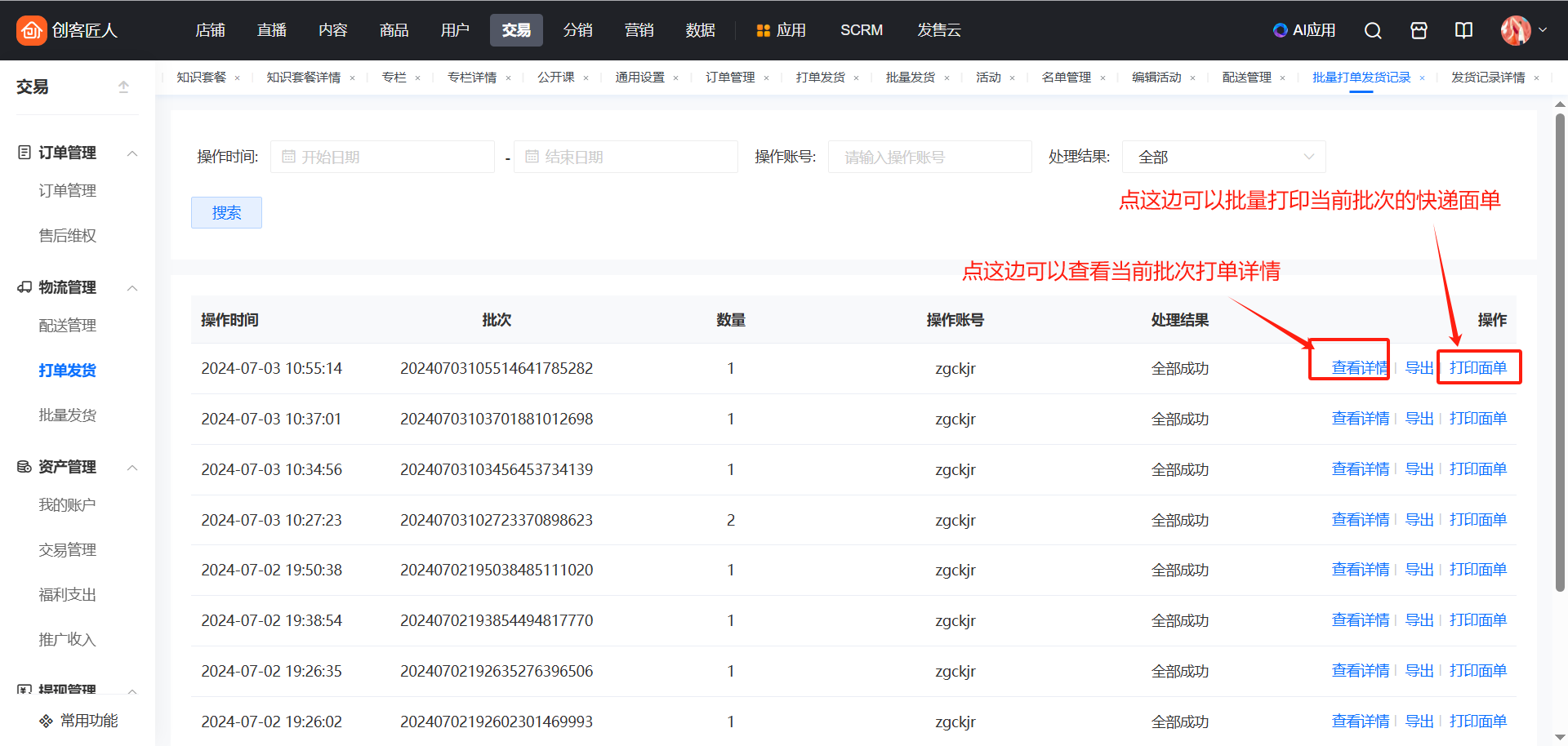This screenshot has width=1568, height=746.
Task: Switch to the 配送管理 page tab
Action: tap(1246, 78)
